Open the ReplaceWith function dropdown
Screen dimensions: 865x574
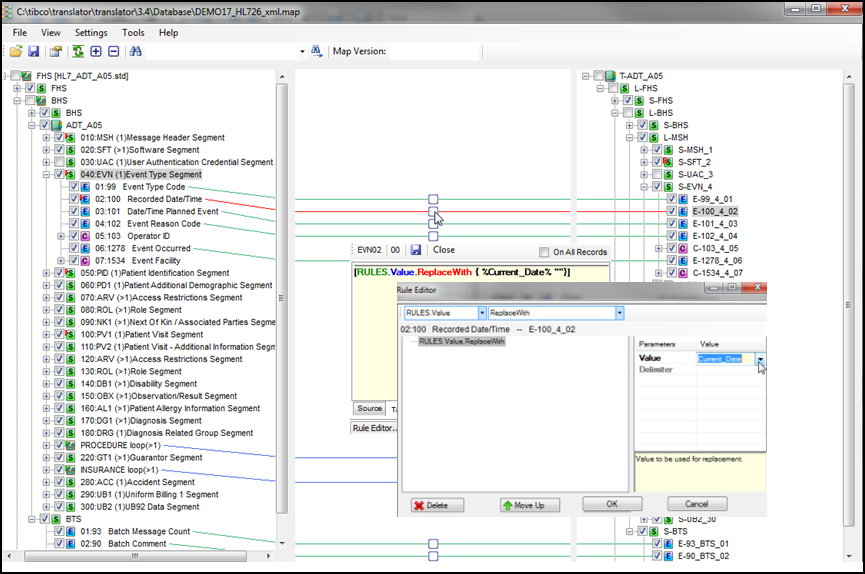click(619, 313)
